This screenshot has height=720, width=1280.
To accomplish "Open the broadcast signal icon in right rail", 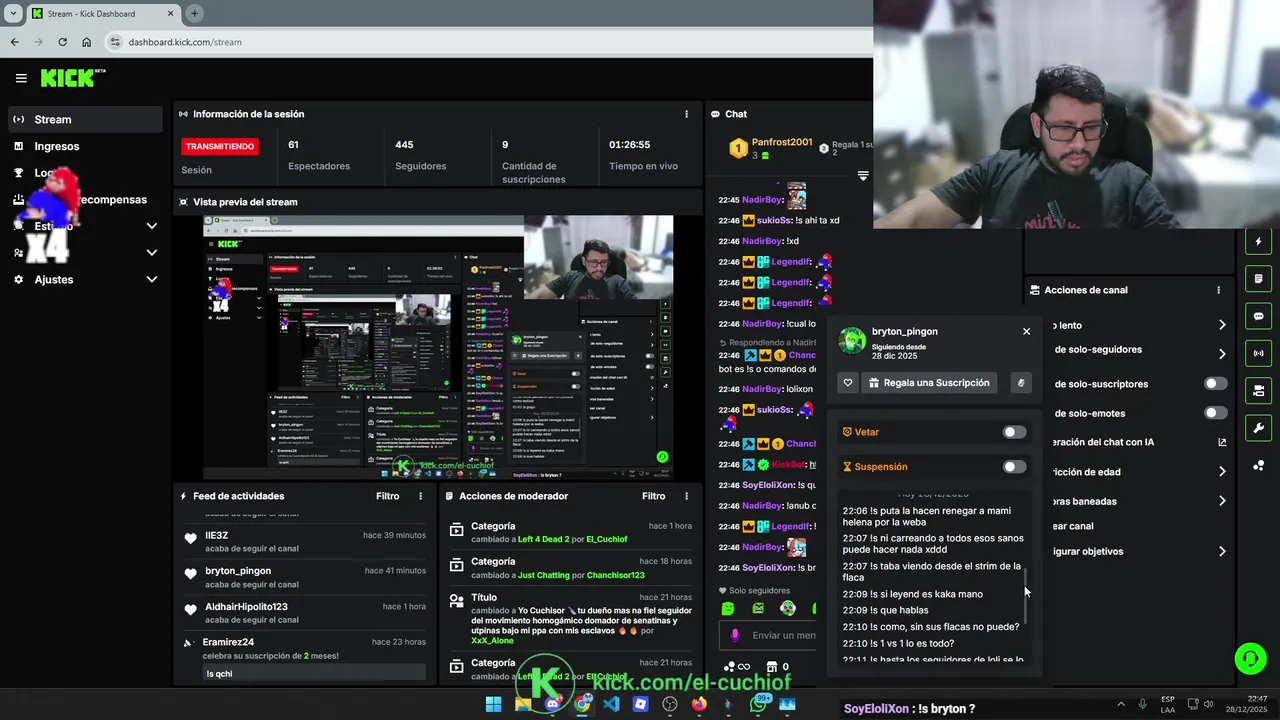I will click(1258, 353).
